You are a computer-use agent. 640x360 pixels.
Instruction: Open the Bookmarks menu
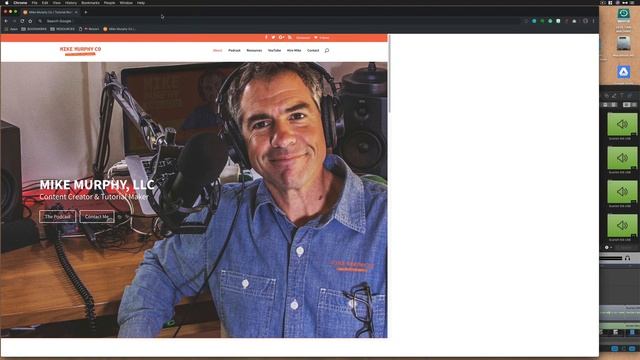coord(90,2)
